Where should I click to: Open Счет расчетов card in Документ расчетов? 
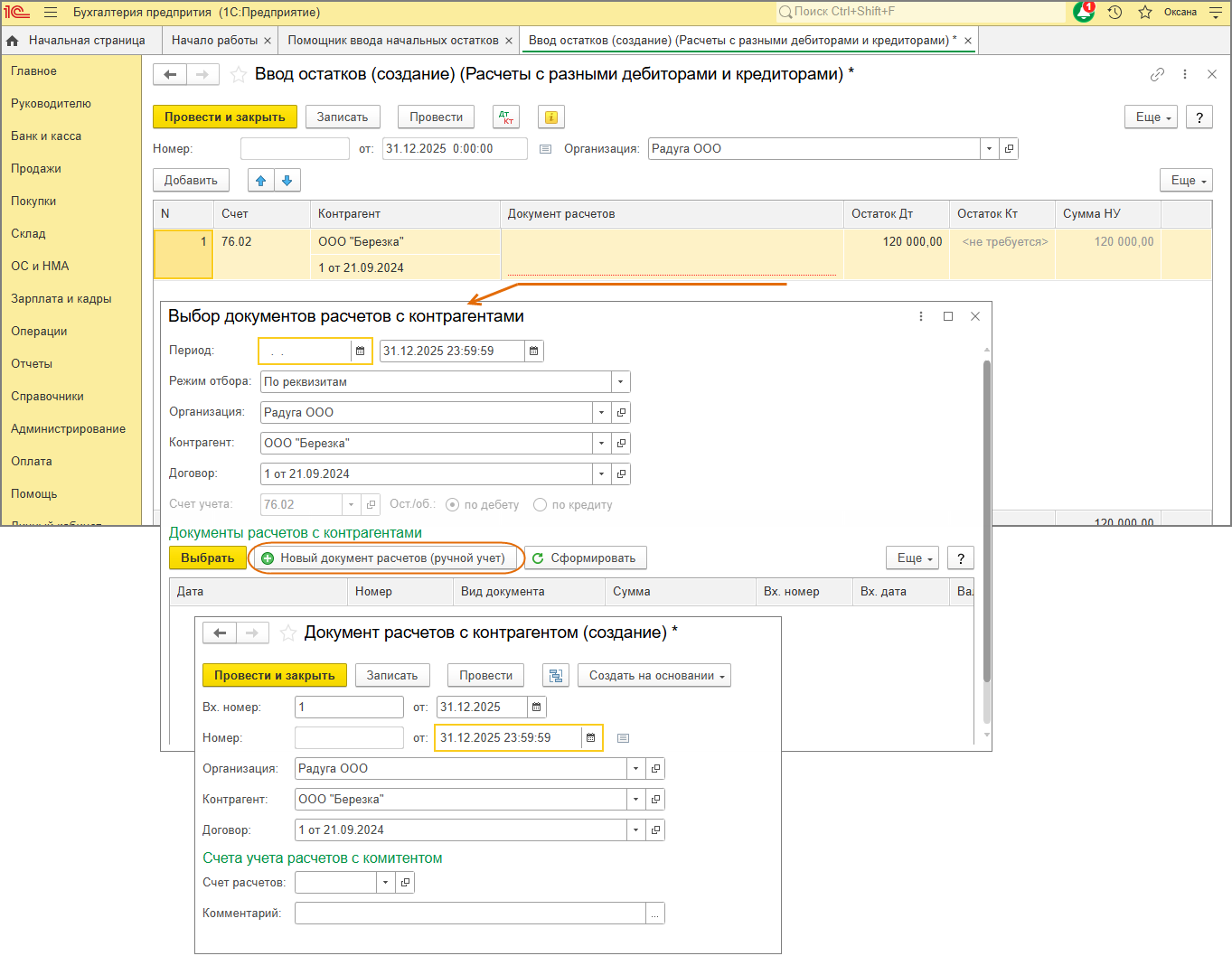tap(405, 883)
